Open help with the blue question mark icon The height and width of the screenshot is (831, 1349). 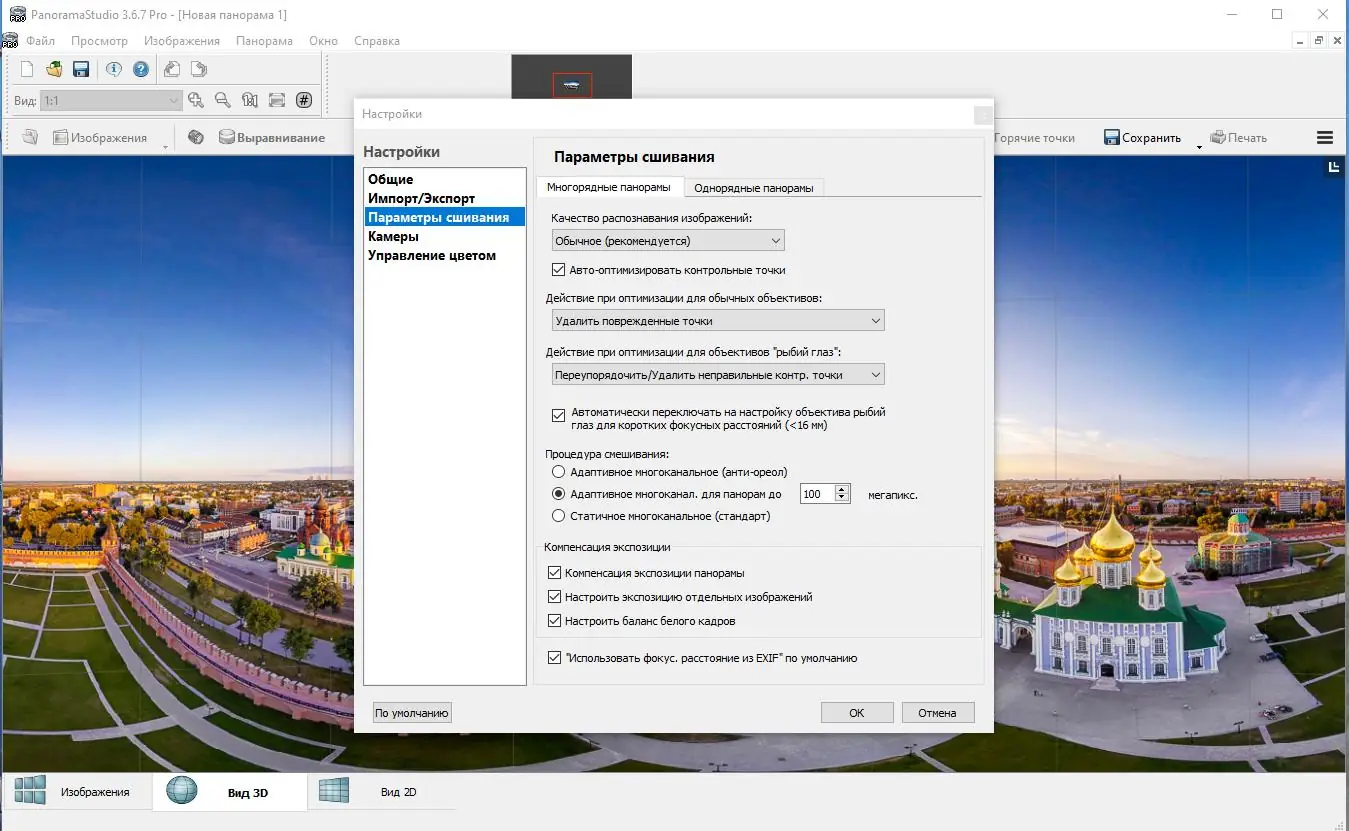(141, 69)
